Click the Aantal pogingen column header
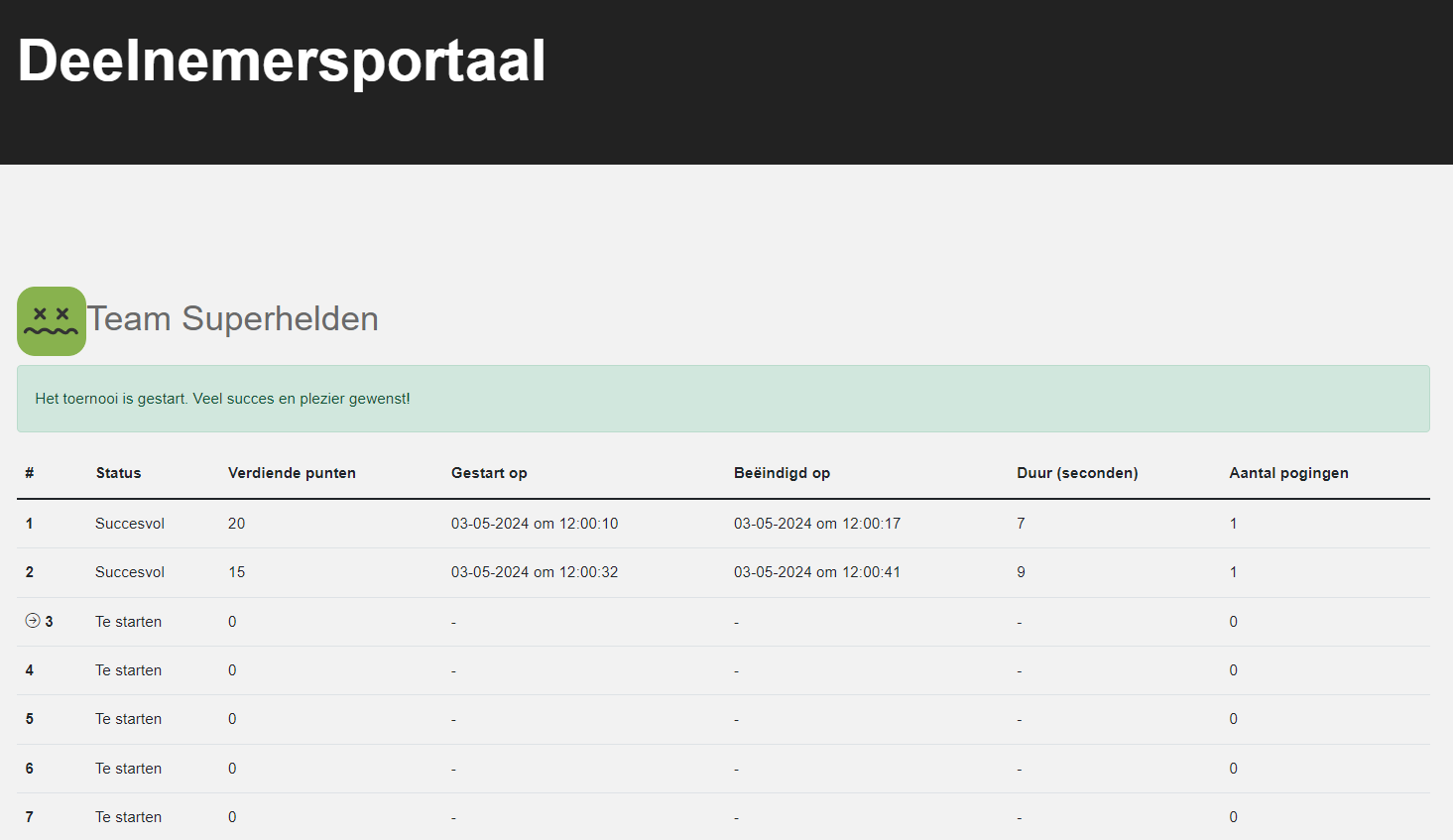This screenshot has width=1453, height=840. click(1288, 473)
